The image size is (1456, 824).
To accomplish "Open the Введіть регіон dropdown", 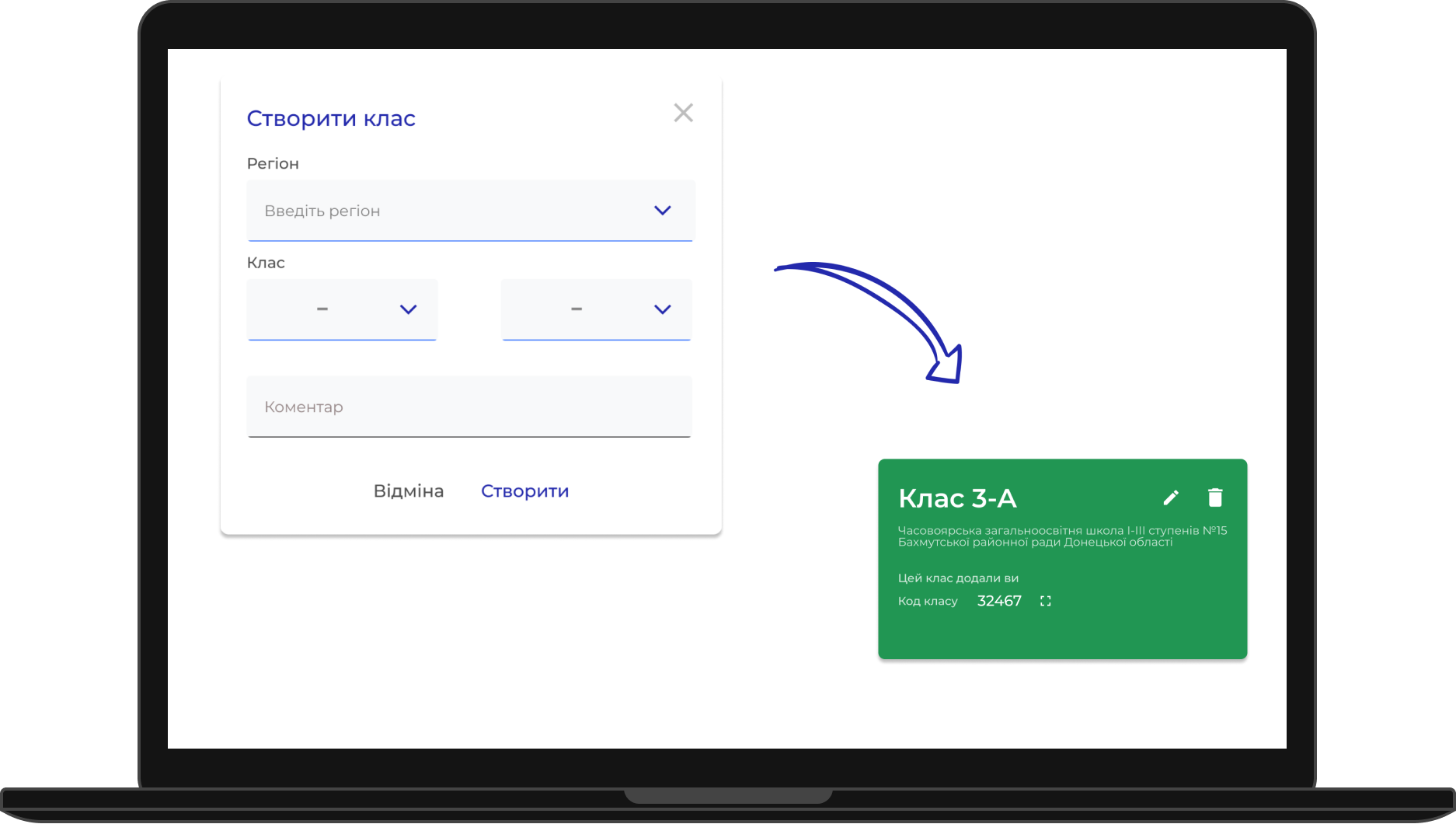I will click(x=470, y=211).
